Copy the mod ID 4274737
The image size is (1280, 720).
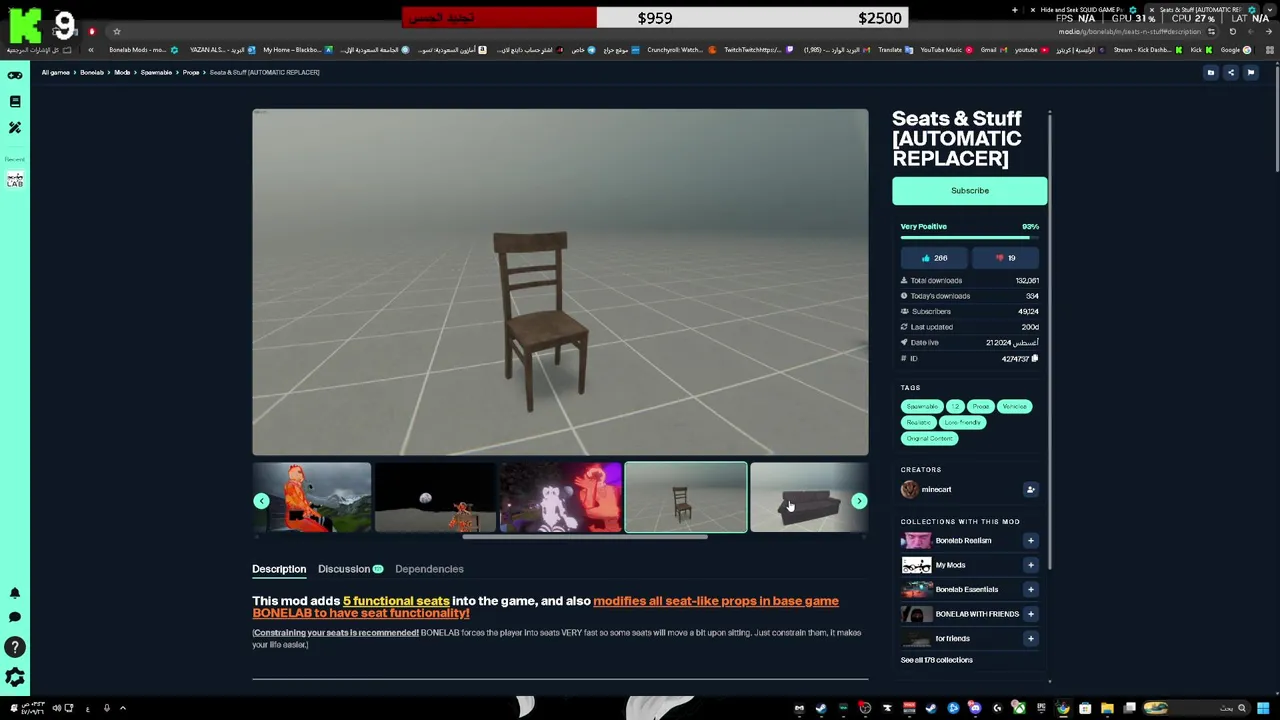(x=1035, y=358)
